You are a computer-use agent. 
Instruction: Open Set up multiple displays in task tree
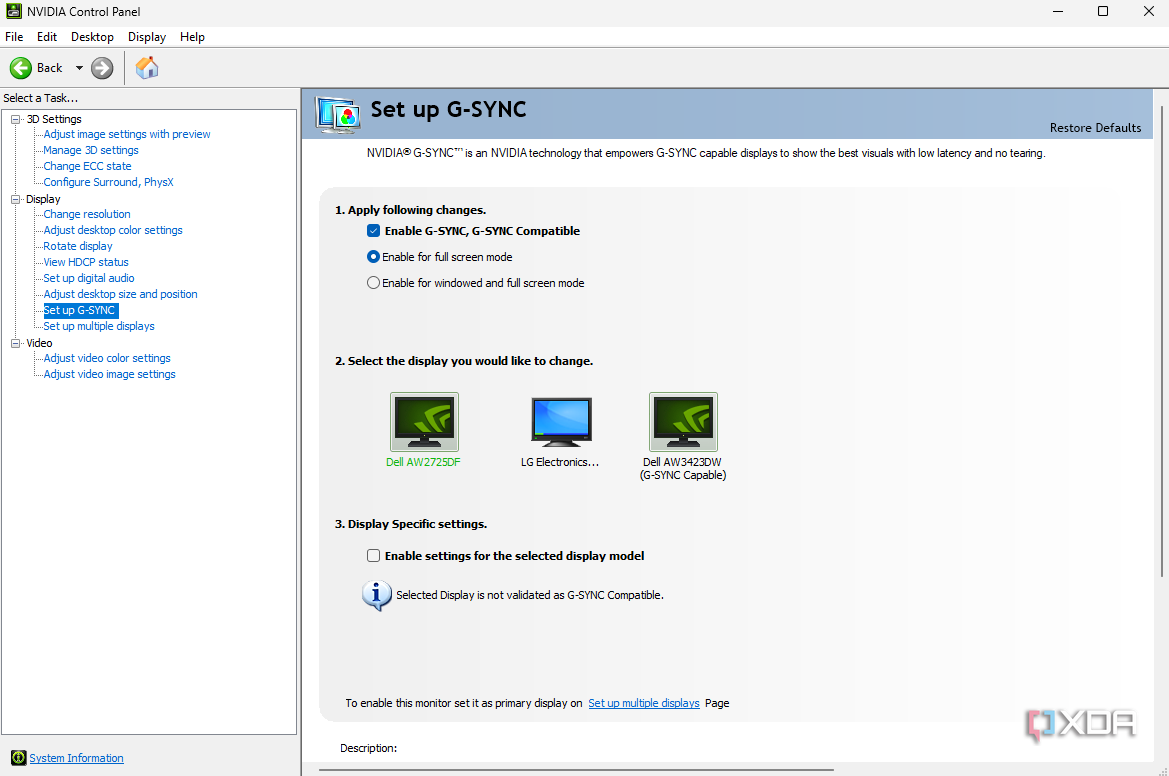(98, 327)
